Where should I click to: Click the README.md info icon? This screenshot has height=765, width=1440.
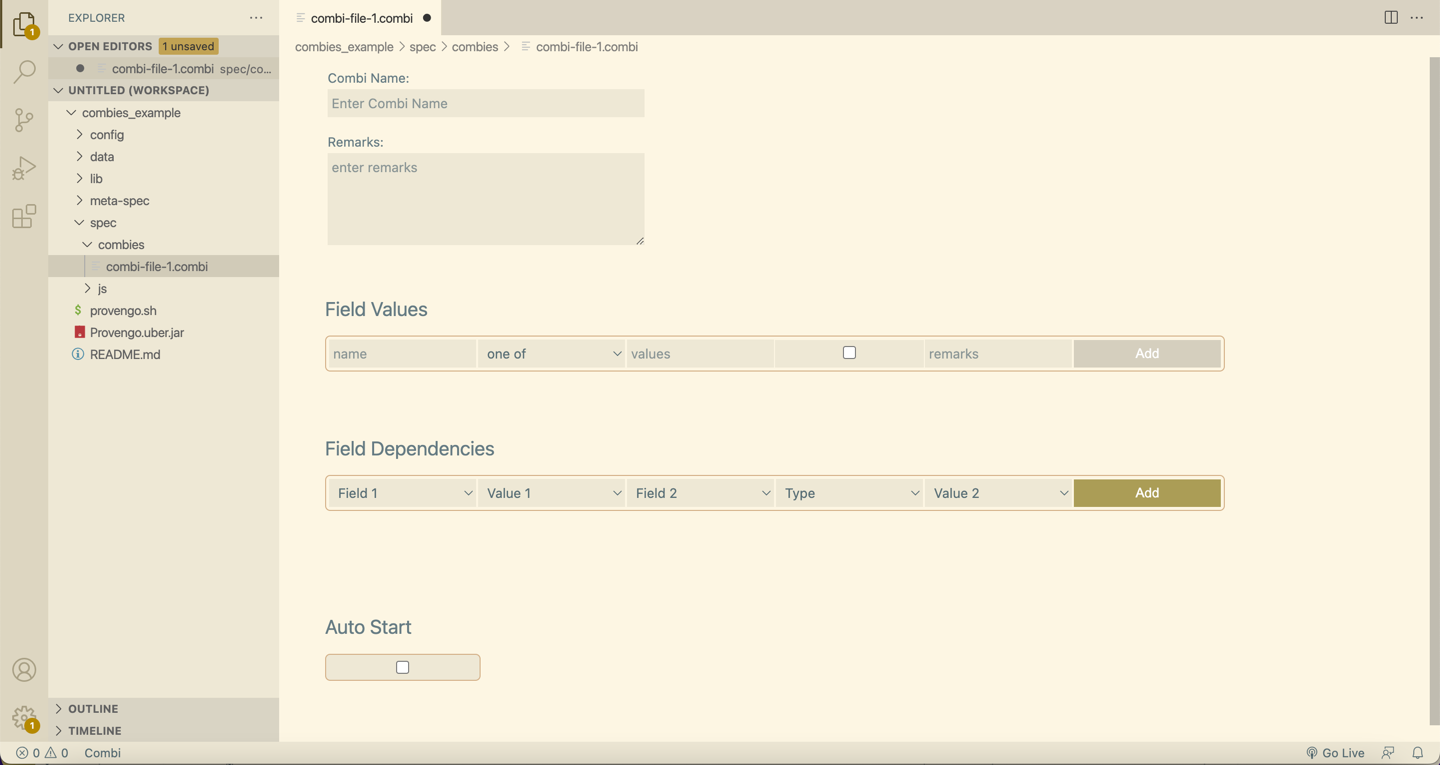point(78,355)
